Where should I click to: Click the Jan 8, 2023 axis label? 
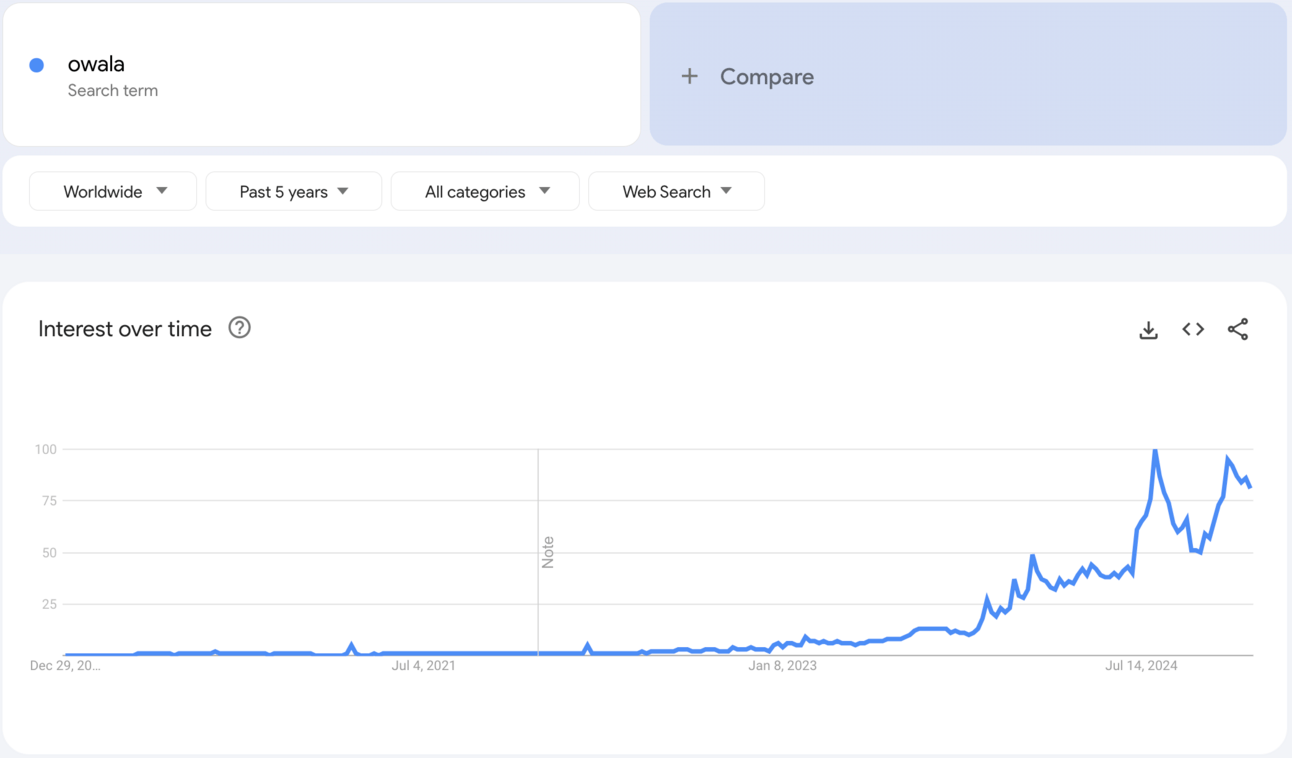(782, 665)
